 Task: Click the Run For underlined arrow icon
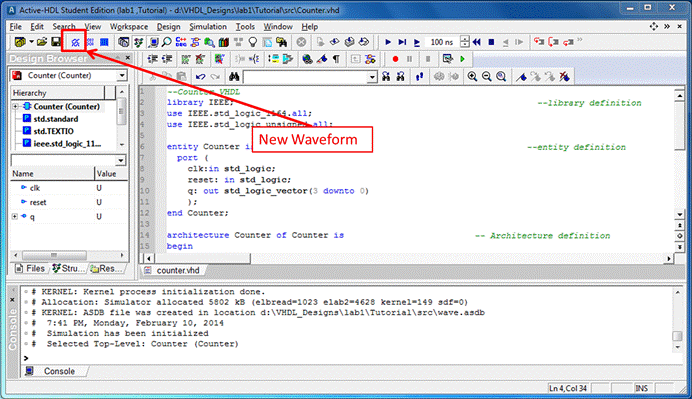pyautogui.click(x=417, y=42)
